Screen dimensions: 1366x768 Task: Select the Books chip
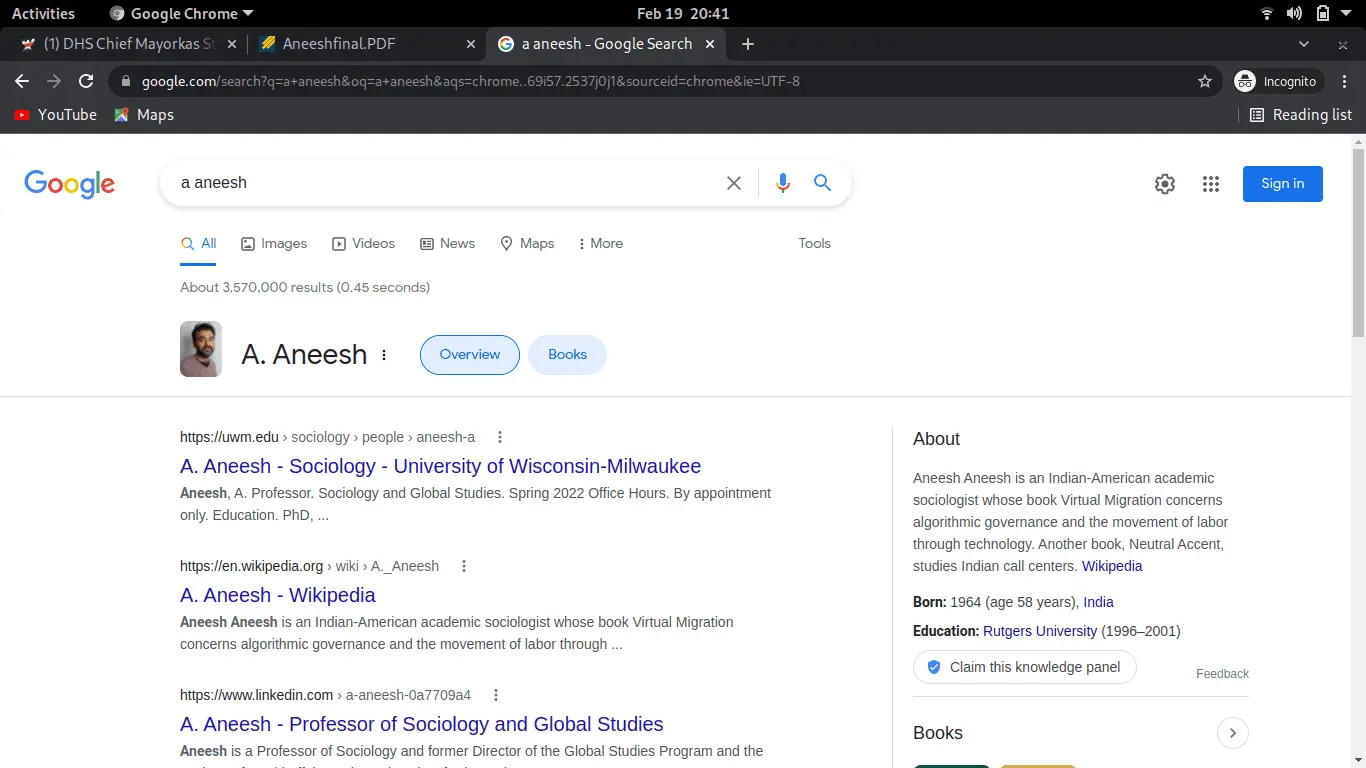(567, 355)
